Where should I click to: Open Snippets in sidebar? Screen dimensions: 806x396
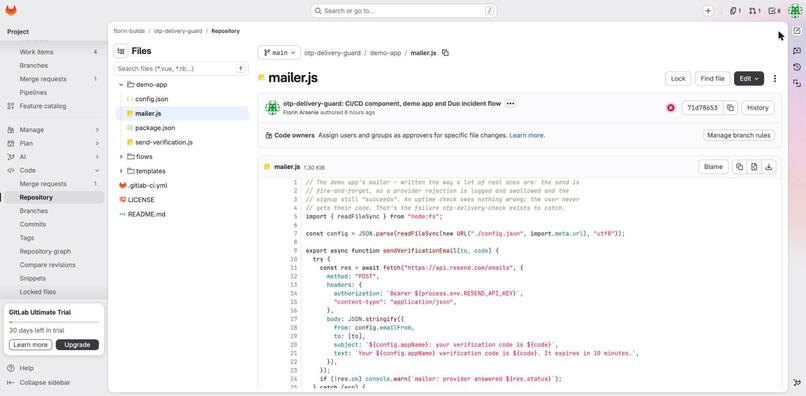point(53,278)
